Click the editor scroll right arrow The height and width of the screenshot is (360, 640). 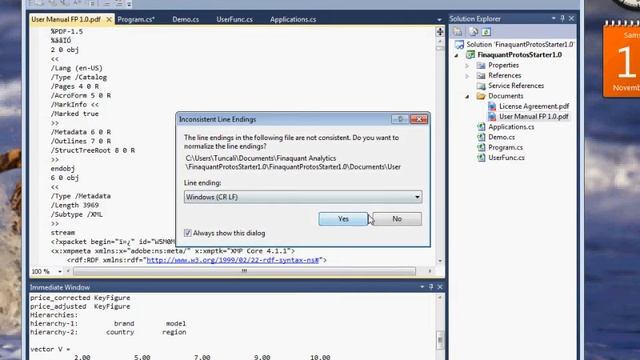[429, 271]
